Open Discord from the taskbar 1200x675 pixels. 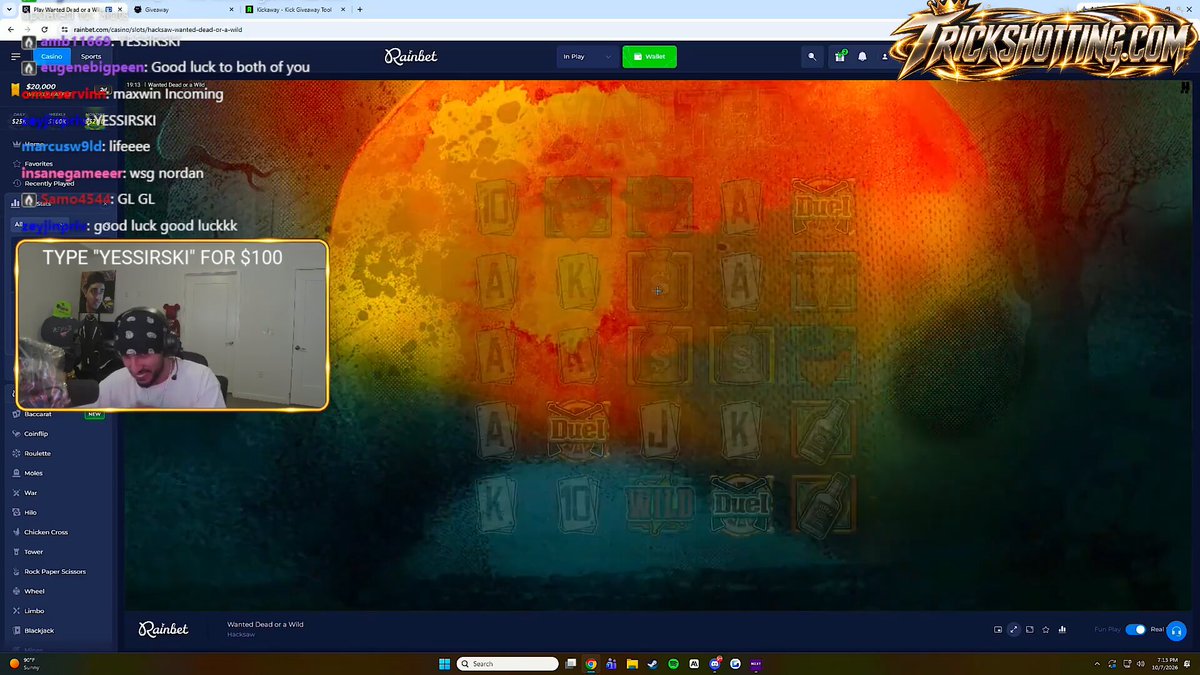[715, 664]
